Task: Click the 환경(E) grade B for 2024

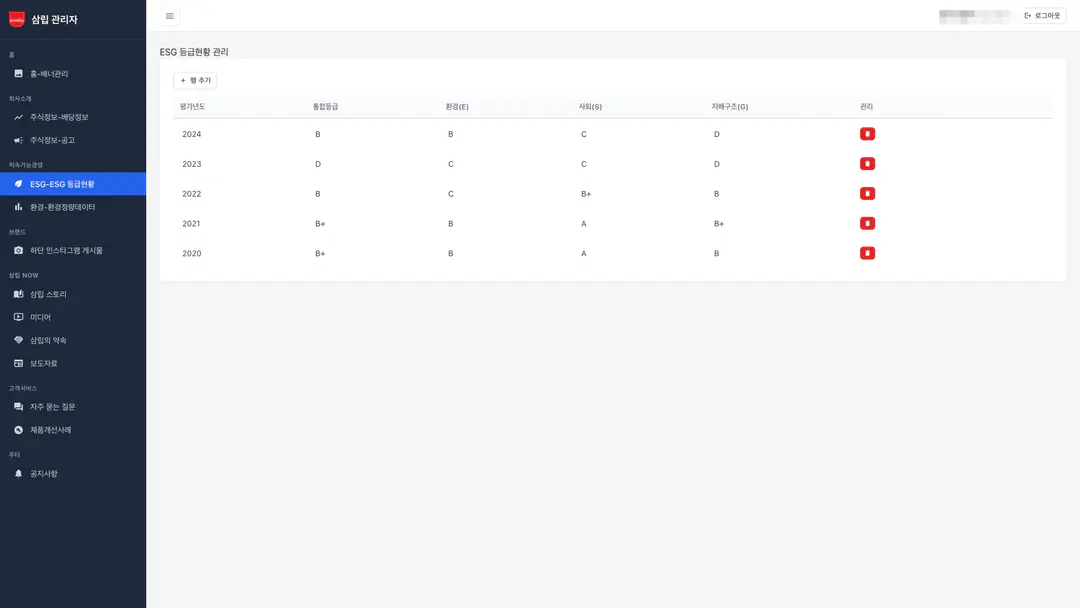Action: tap(450, 134)
